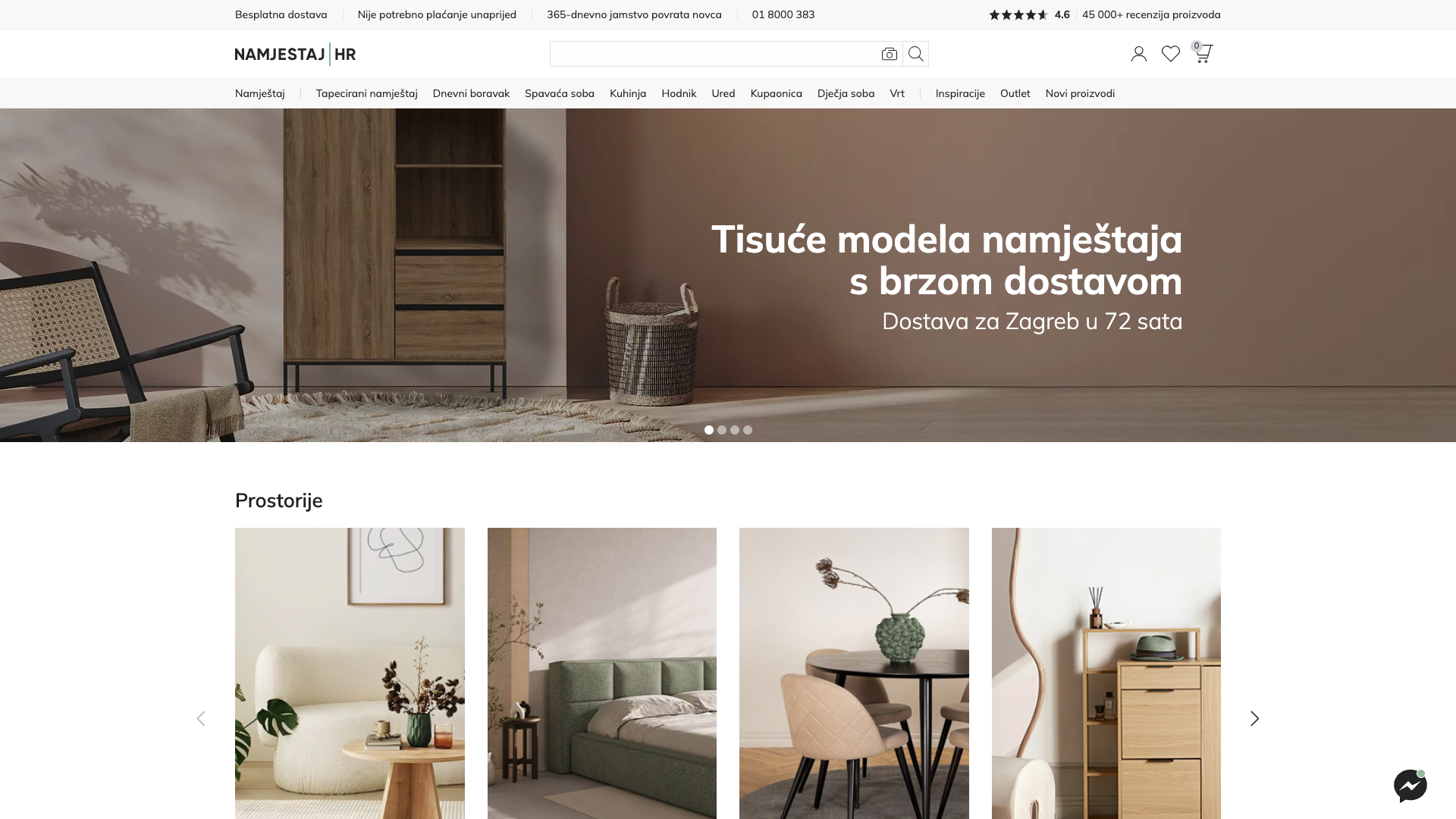Open the Spavaća soba category

click(x=560, y=93)
